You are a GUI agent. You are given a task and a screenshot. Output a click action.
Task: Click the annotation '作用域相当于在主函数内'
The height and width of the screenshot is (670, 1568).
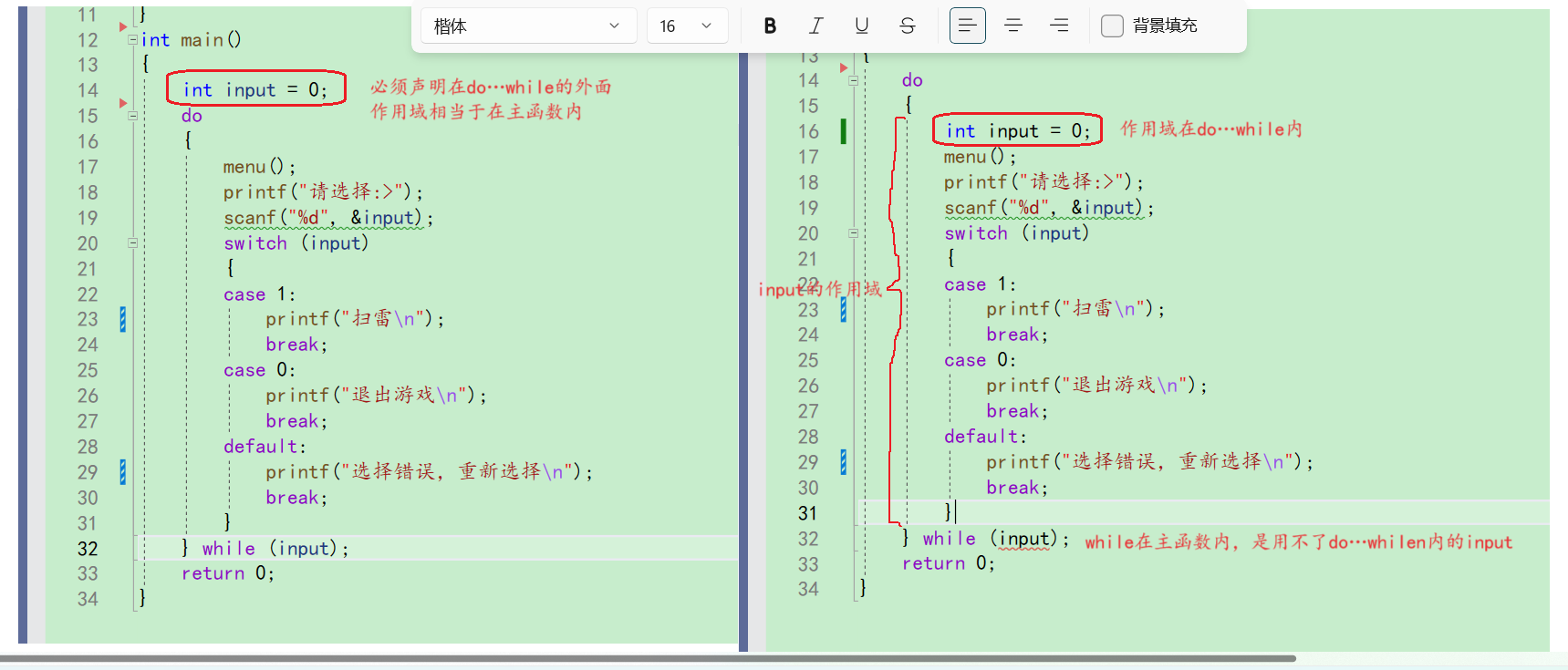click(x=476, y=111)
